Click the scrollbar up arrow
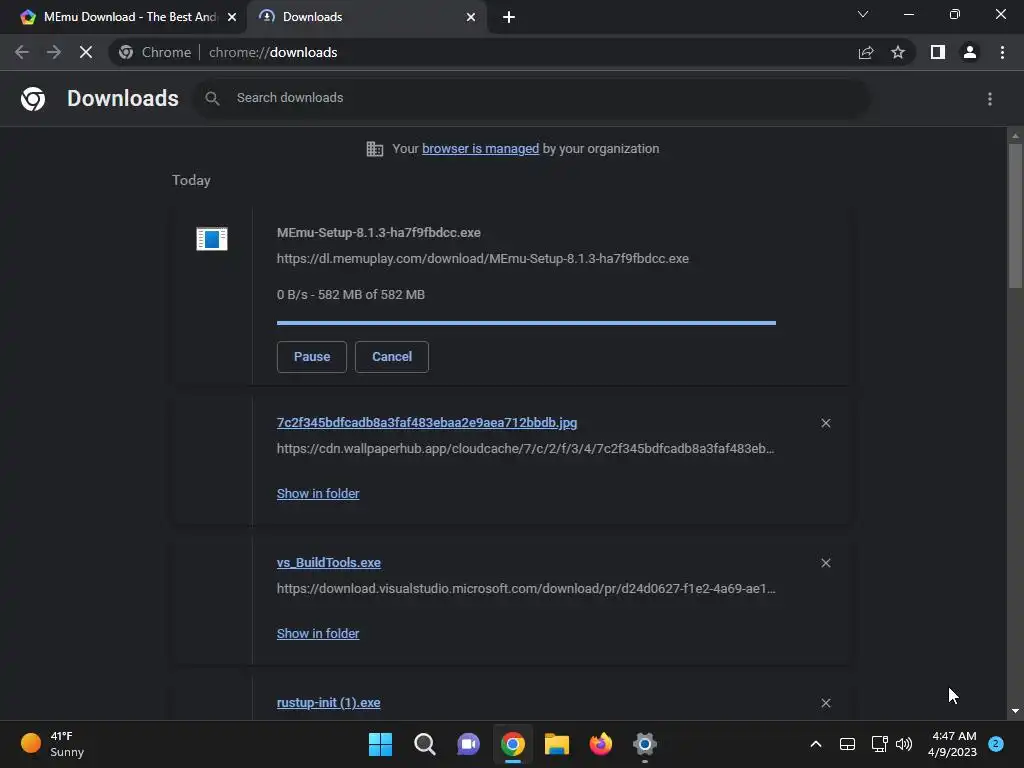This screenshot has width=1024, height=768. point(1015,136)
